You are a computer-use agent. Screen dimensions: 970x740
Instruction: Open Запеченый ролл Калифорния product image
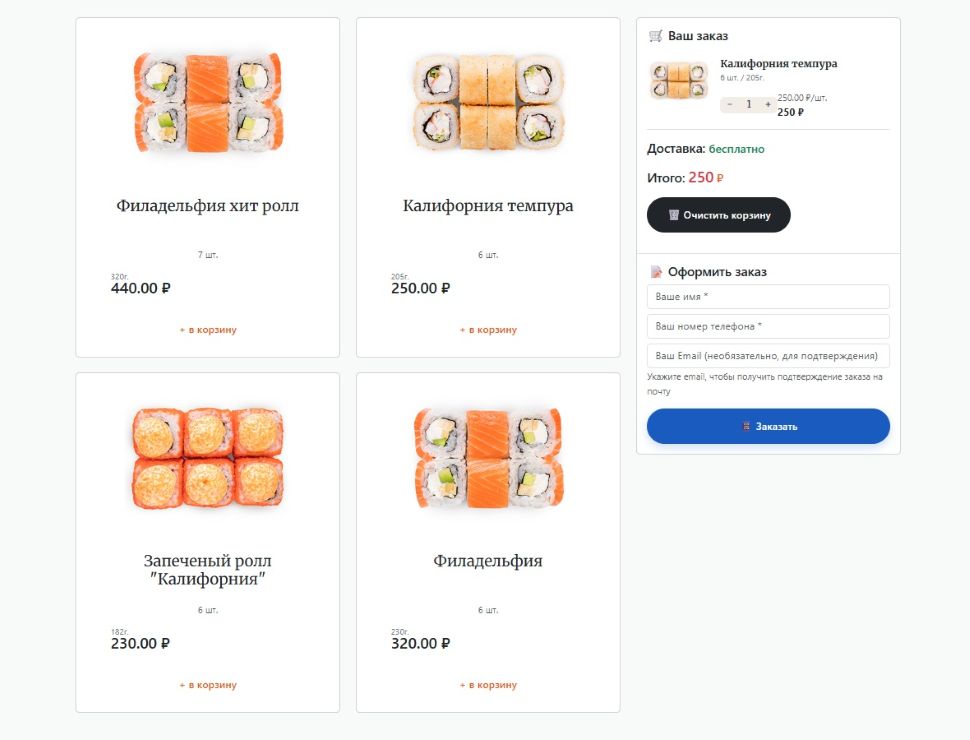(x=208, y=458)
